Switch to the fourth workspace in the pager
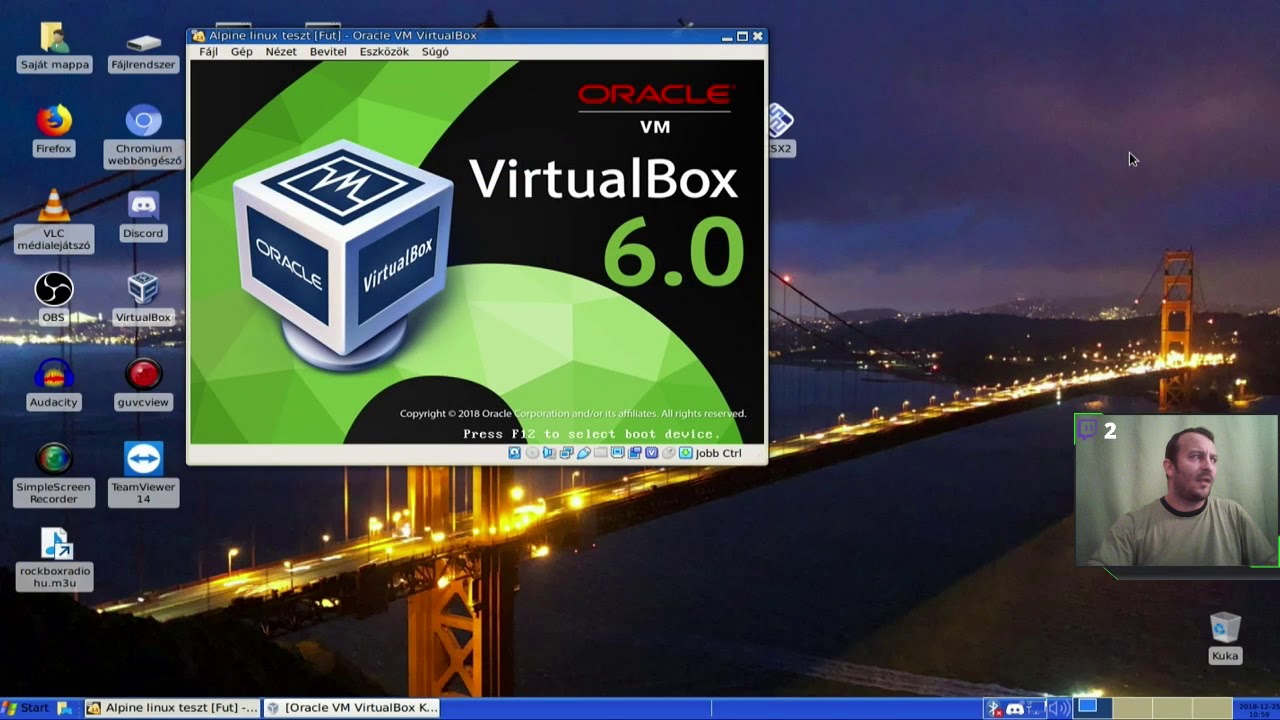1280x720 pixels. 1211,708
